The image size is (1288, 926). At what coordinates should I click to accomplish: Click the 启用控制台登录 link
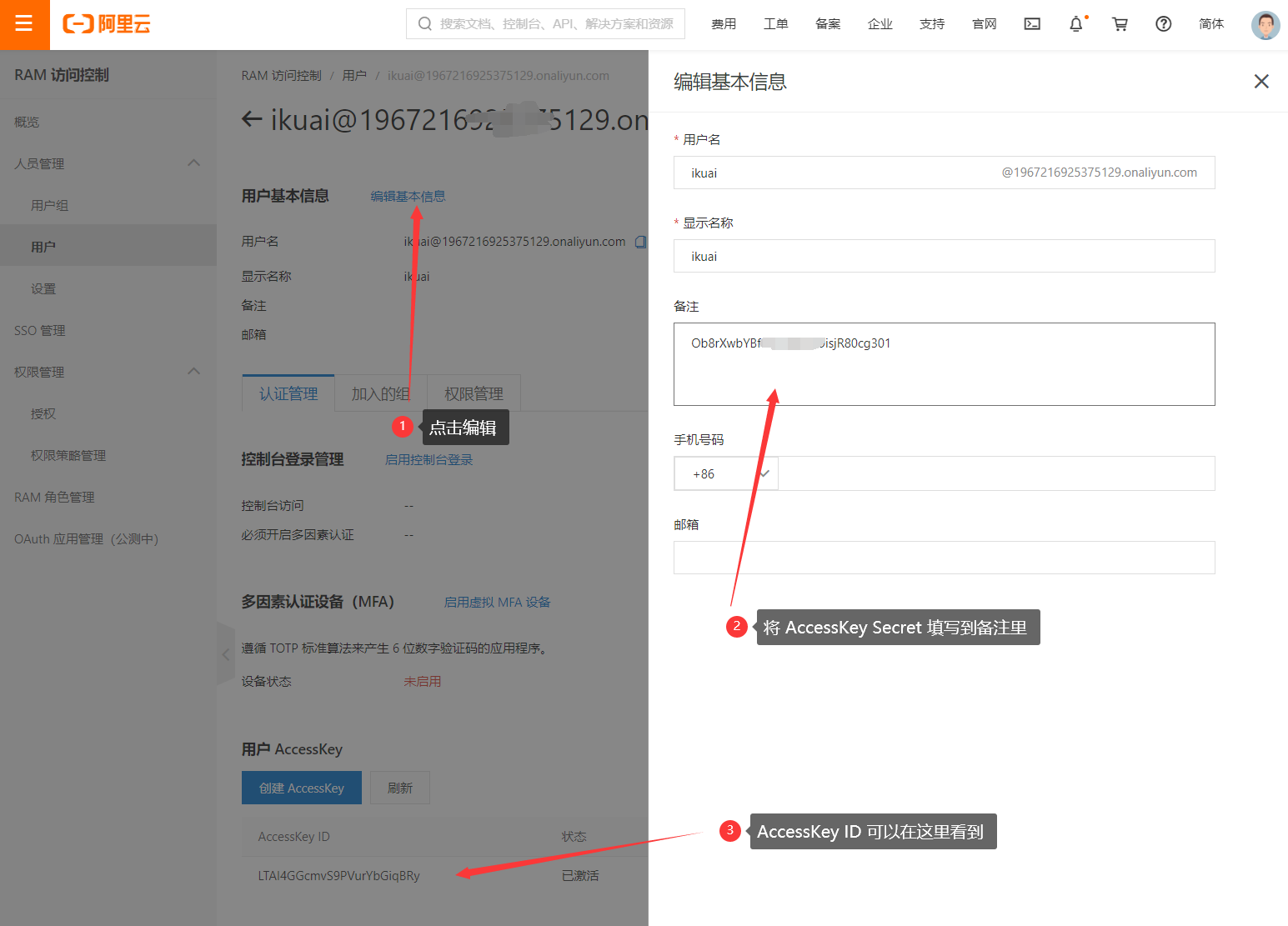428,460
